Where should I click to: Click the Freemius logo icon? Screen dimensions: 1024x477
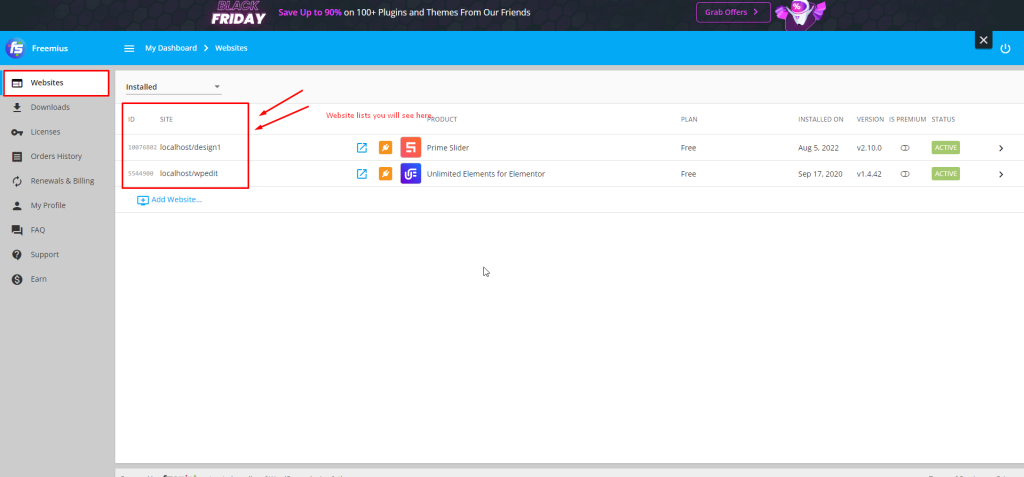pyautogui.click(x=16, y=48)
